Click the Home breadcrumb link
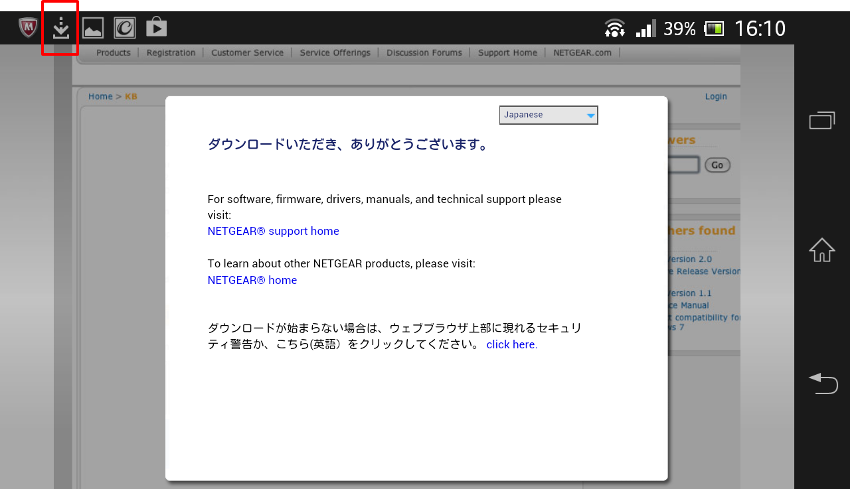850x489 pixels. coord(100,96)
